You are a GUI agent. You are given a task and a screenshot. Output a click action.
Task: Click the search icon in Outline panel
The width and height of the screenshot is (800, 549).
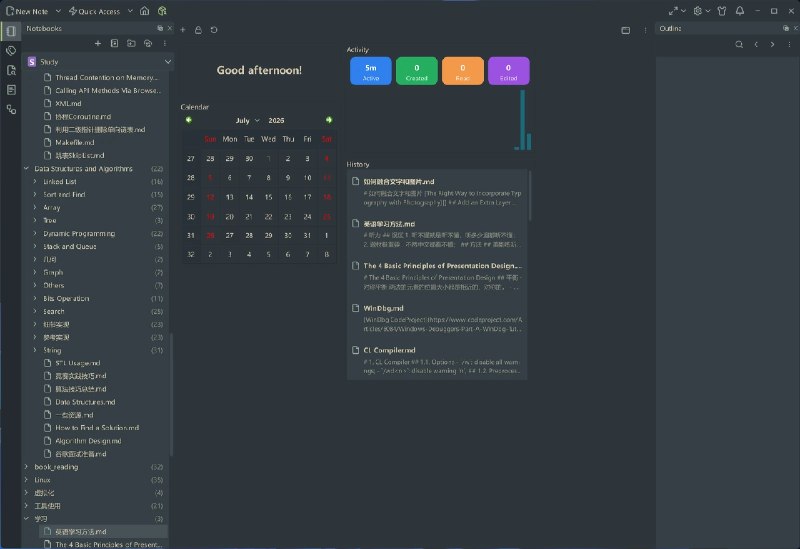click(x=739, y=44)
